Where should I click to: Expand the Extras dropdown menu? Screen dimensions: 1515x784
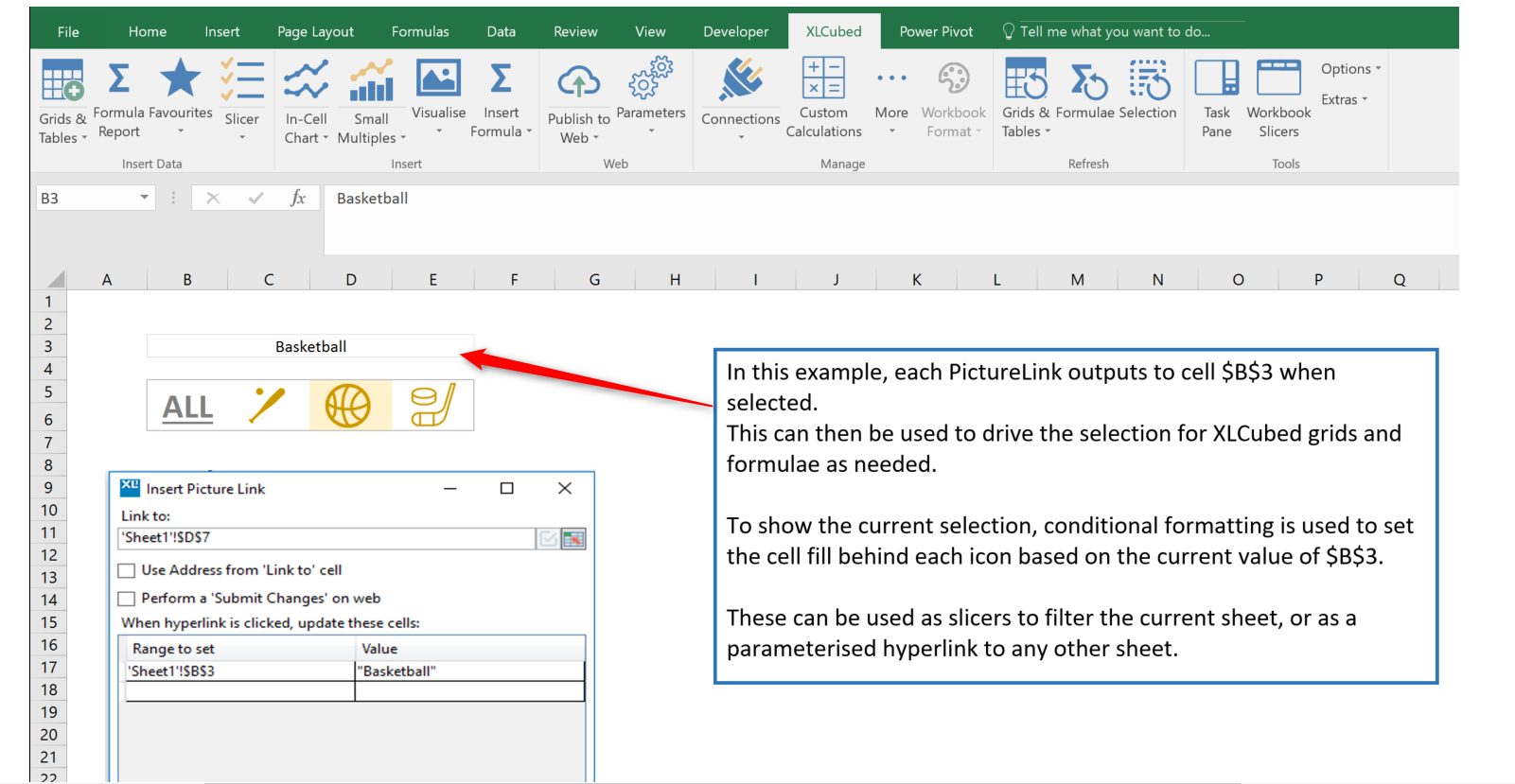(x=1344, y=99)
